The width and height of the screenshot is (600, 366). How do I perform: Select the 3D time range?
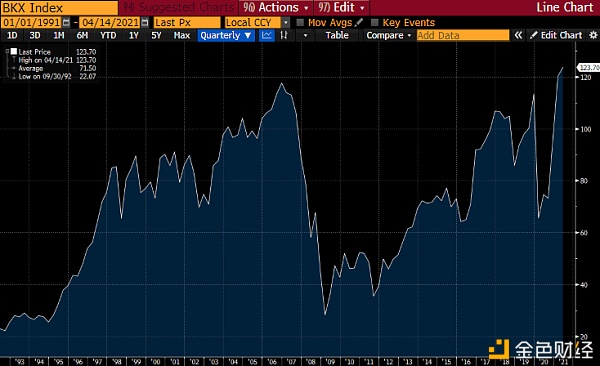[x=35, y=36]
